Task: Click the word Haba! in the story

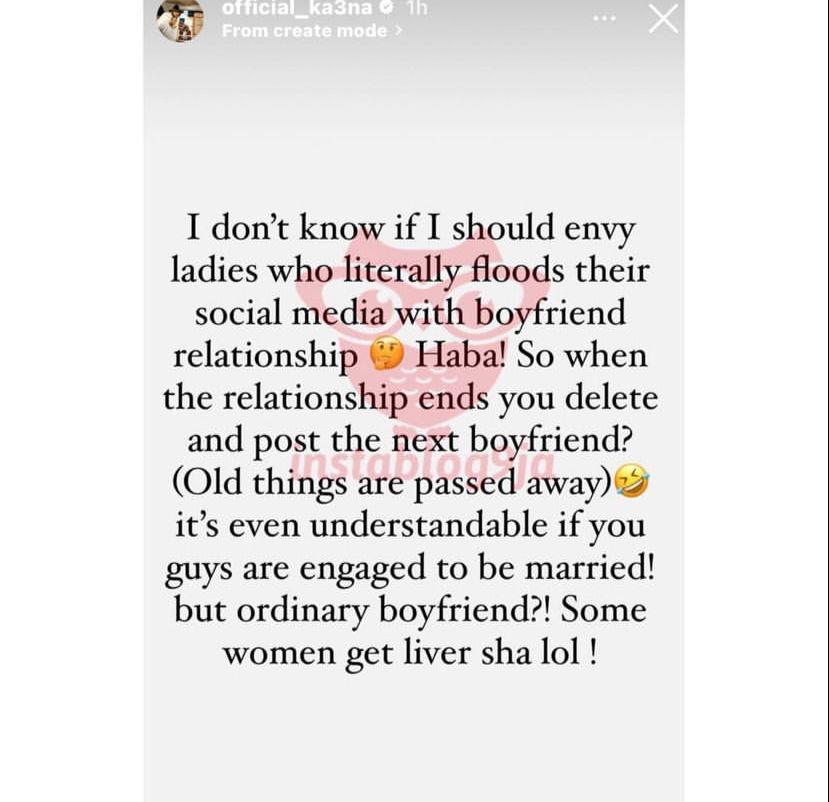Action: point(460,355)
